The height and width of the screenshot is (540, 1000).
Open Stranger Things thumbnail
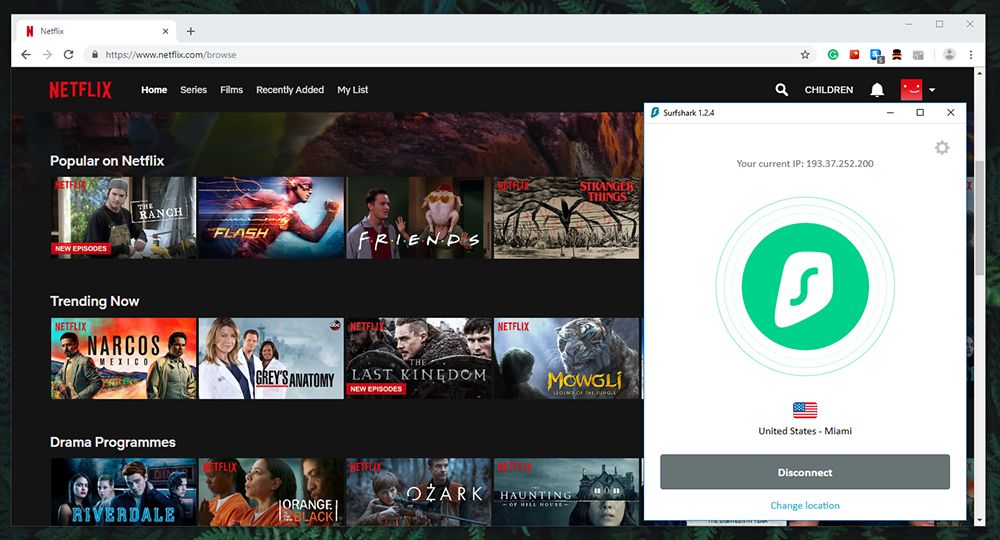(x=566, y=218)
